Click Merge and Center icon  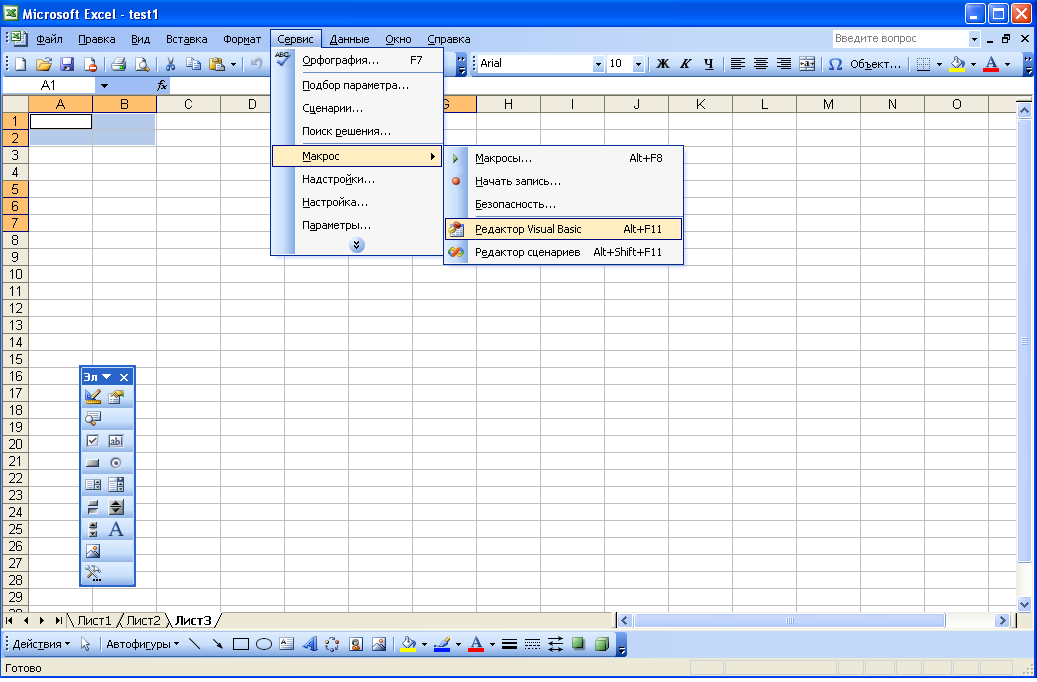click(x=807, y=64)
